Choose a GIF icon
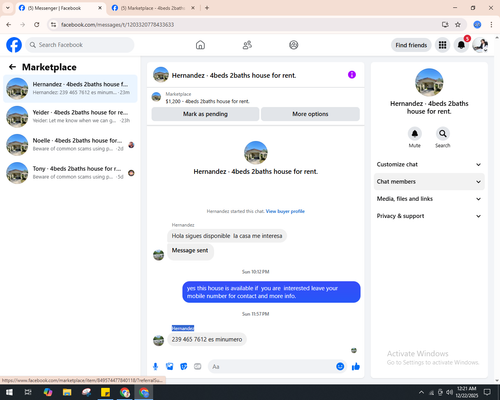The height and width of the screenshot is (400, 500). coord(198,367)
